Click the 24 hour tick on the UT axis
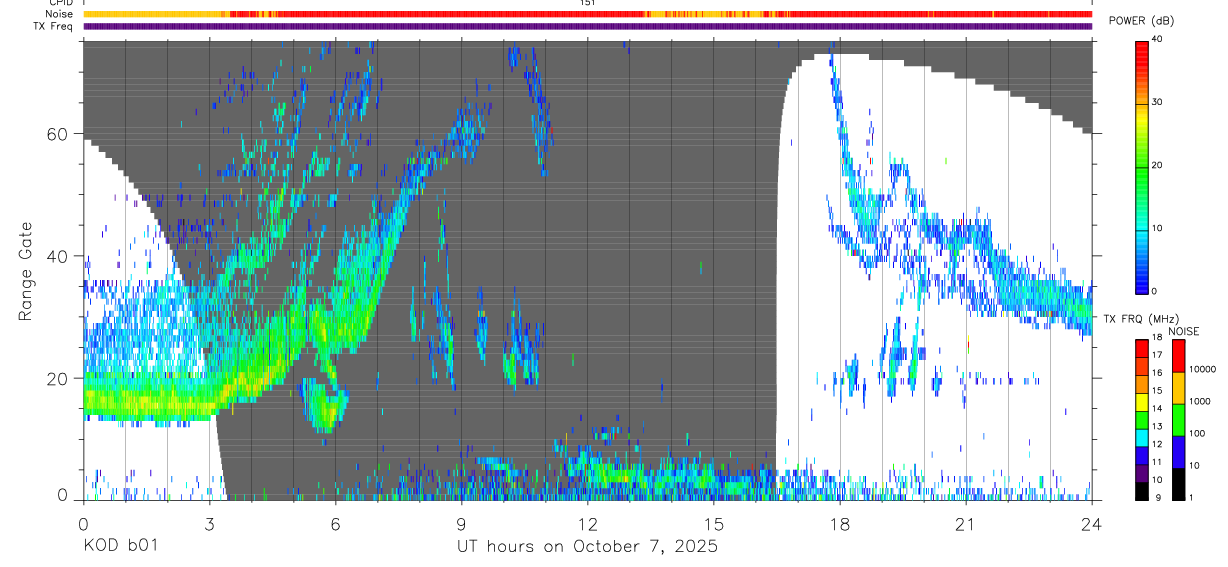This screenshot has height=567, width=1228. (x=1092, y=523)
